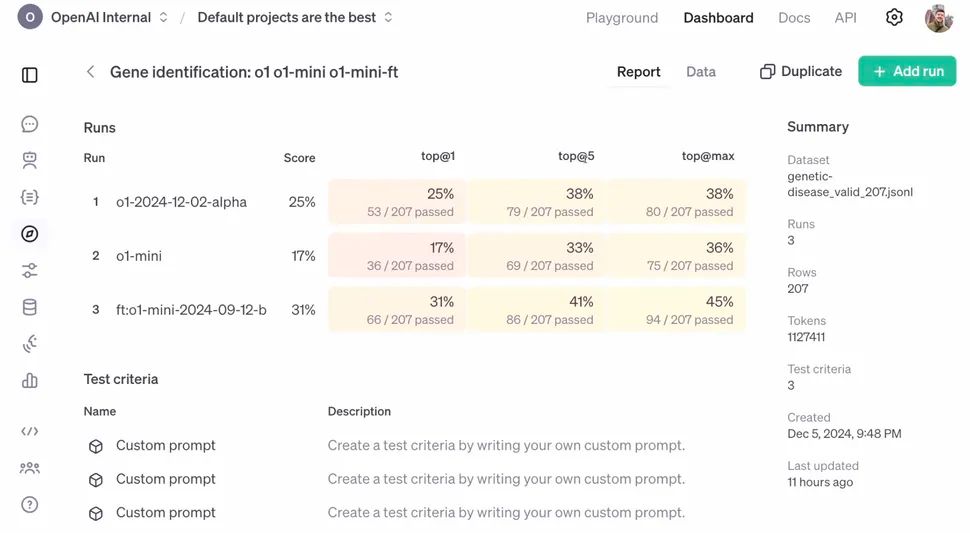Expand the Default projects project switcher

[x=295, y=18]
